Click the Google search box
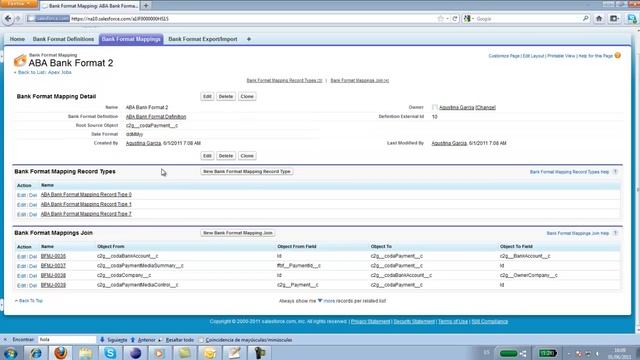 pos(527,19)
